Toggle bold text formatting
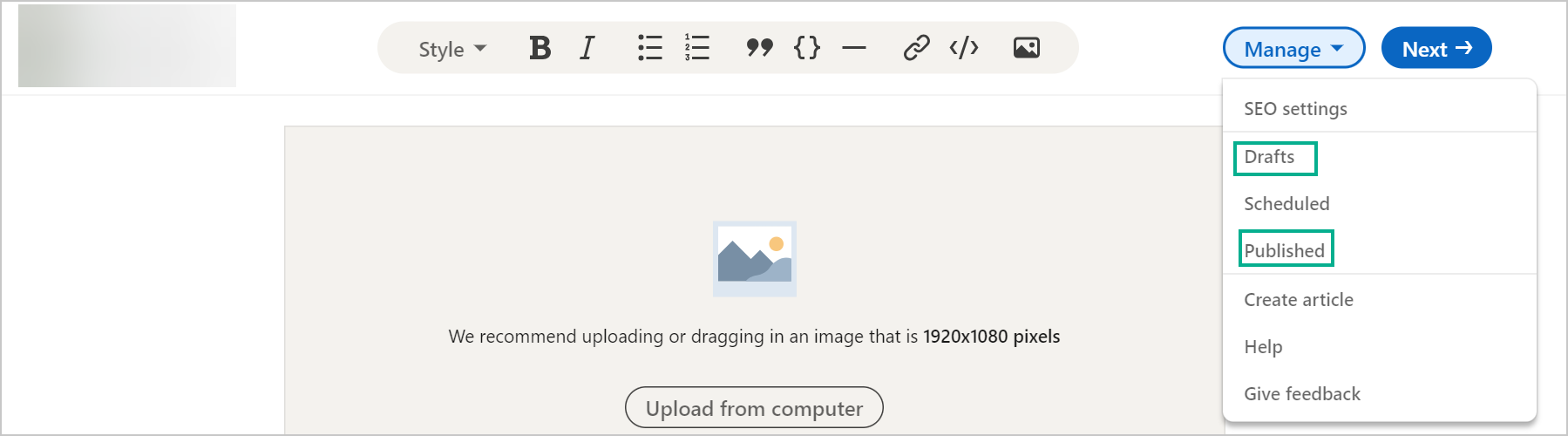 tap(540, 48)
